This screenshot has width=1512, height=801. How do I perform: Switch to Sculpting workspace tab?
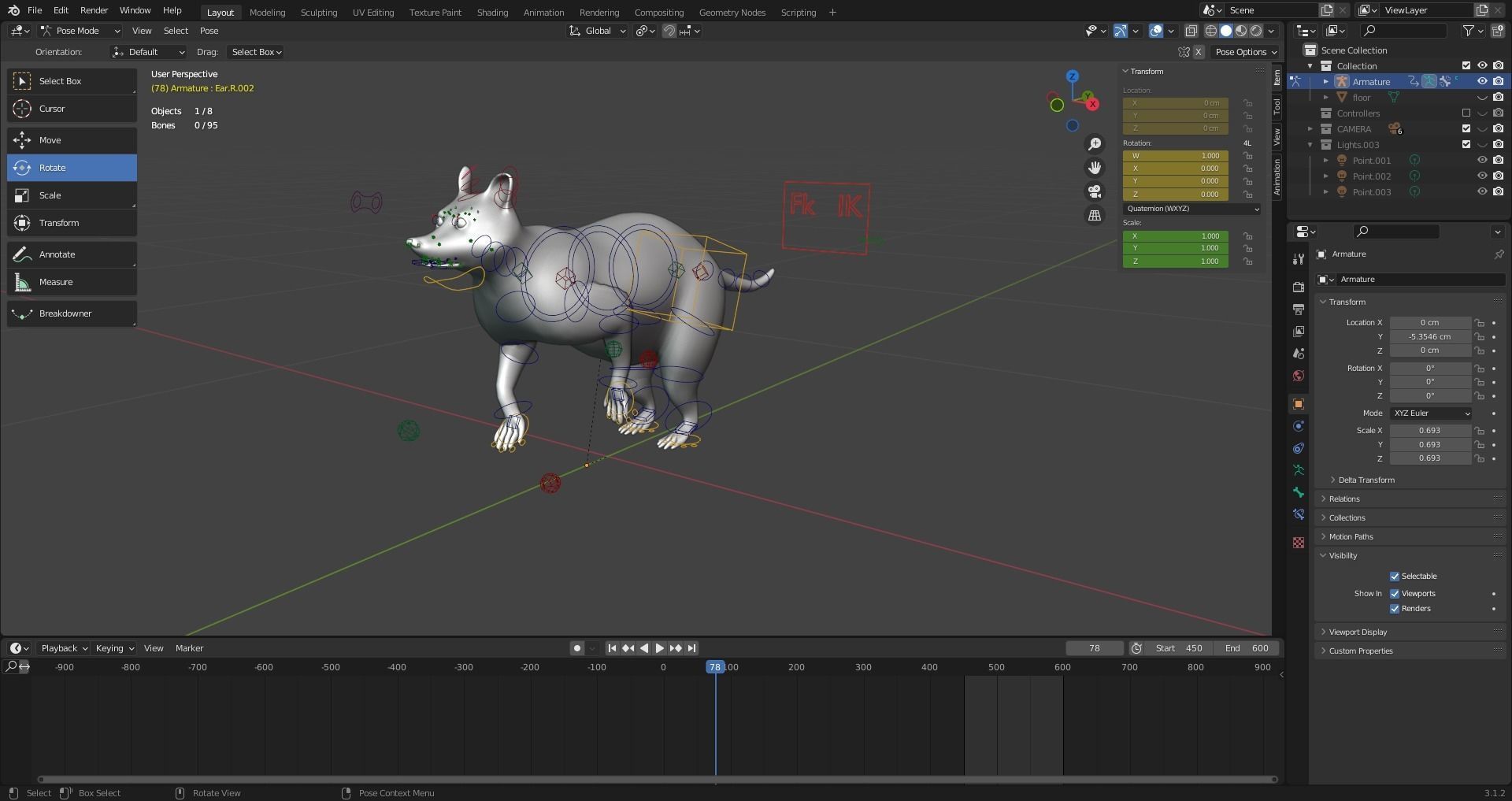click(x=319, y=12)
